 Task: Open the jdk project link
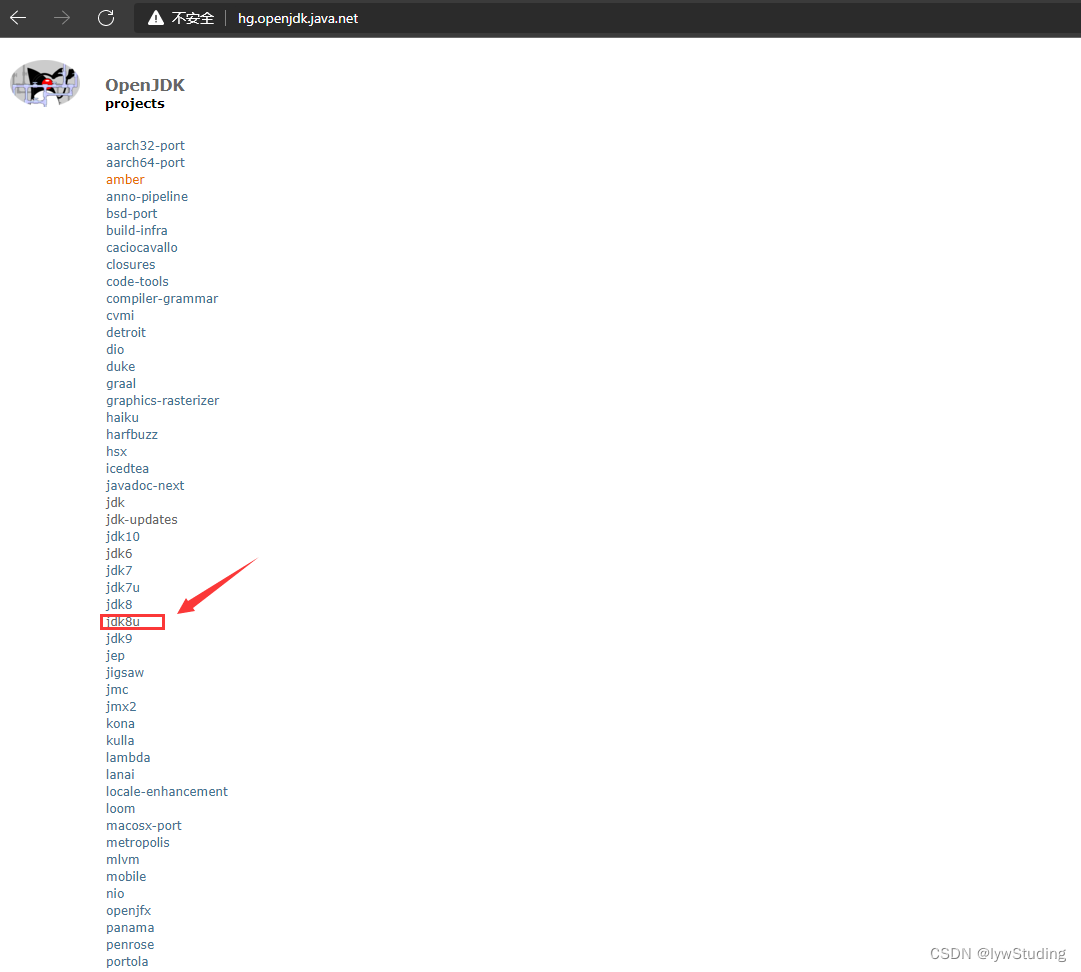(116, 503)
